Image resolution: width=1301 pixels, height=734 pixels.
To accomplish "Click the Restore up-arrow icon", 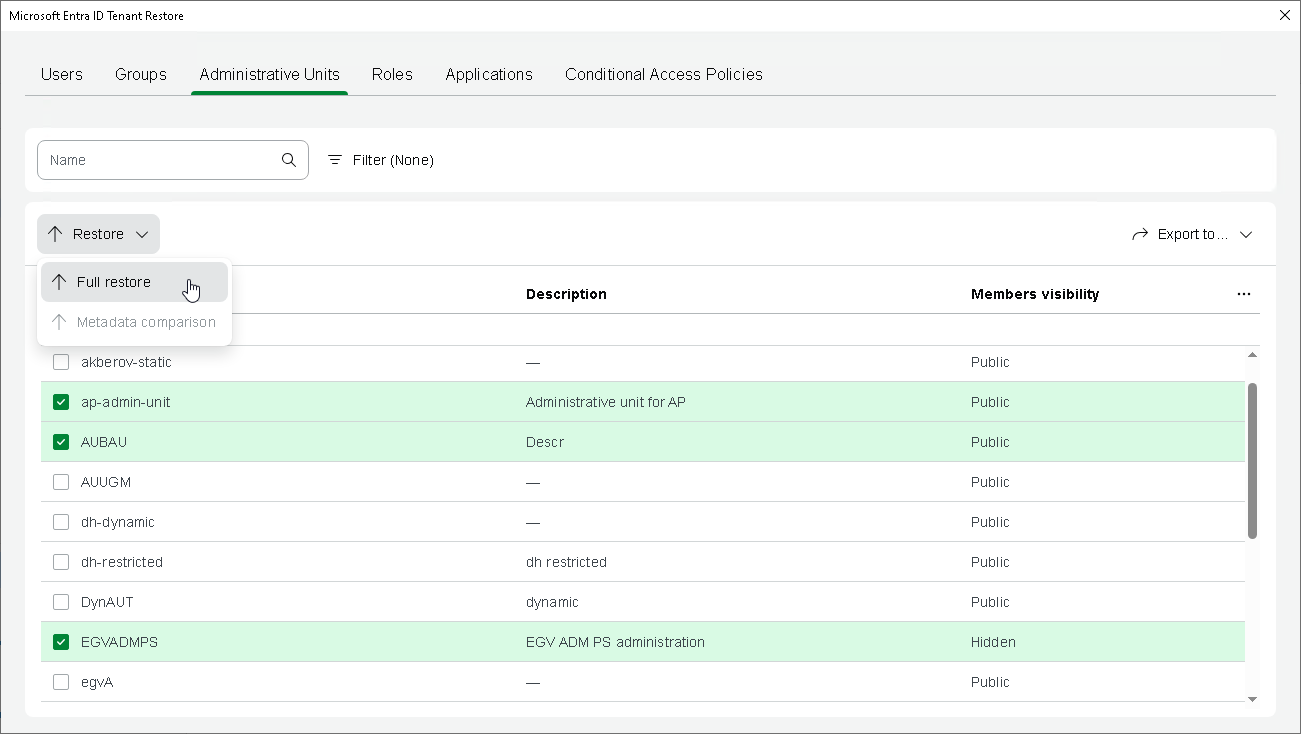I will pos(55,234).
